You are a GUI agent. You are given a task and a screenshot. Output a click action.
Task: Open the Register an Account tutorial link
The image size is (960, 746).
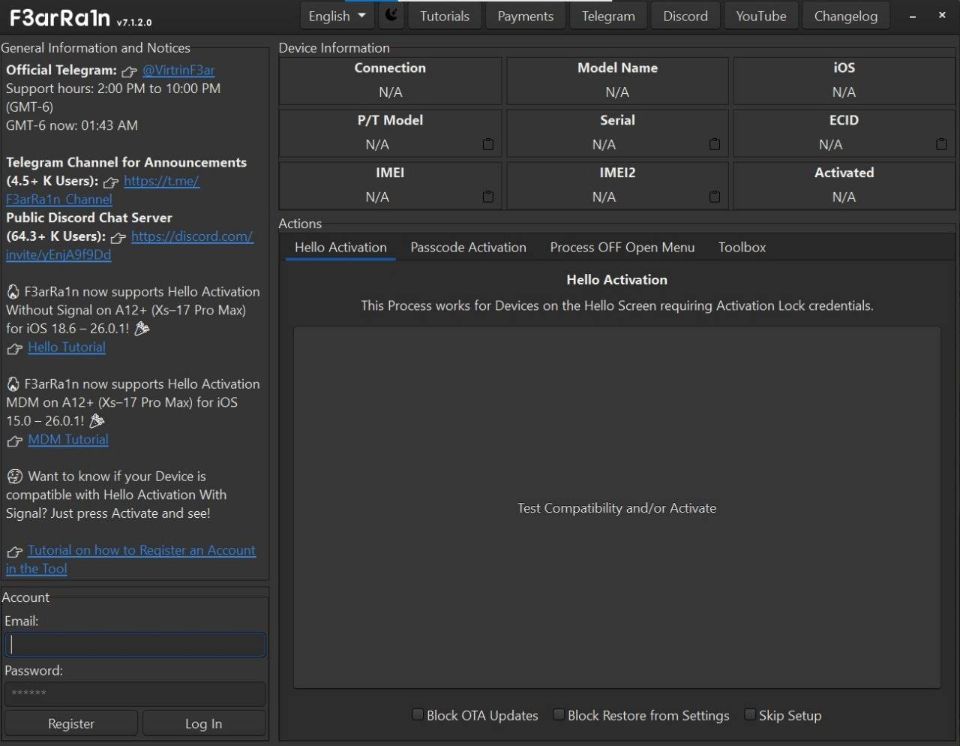pyautogui.click(x=131, y=559)
